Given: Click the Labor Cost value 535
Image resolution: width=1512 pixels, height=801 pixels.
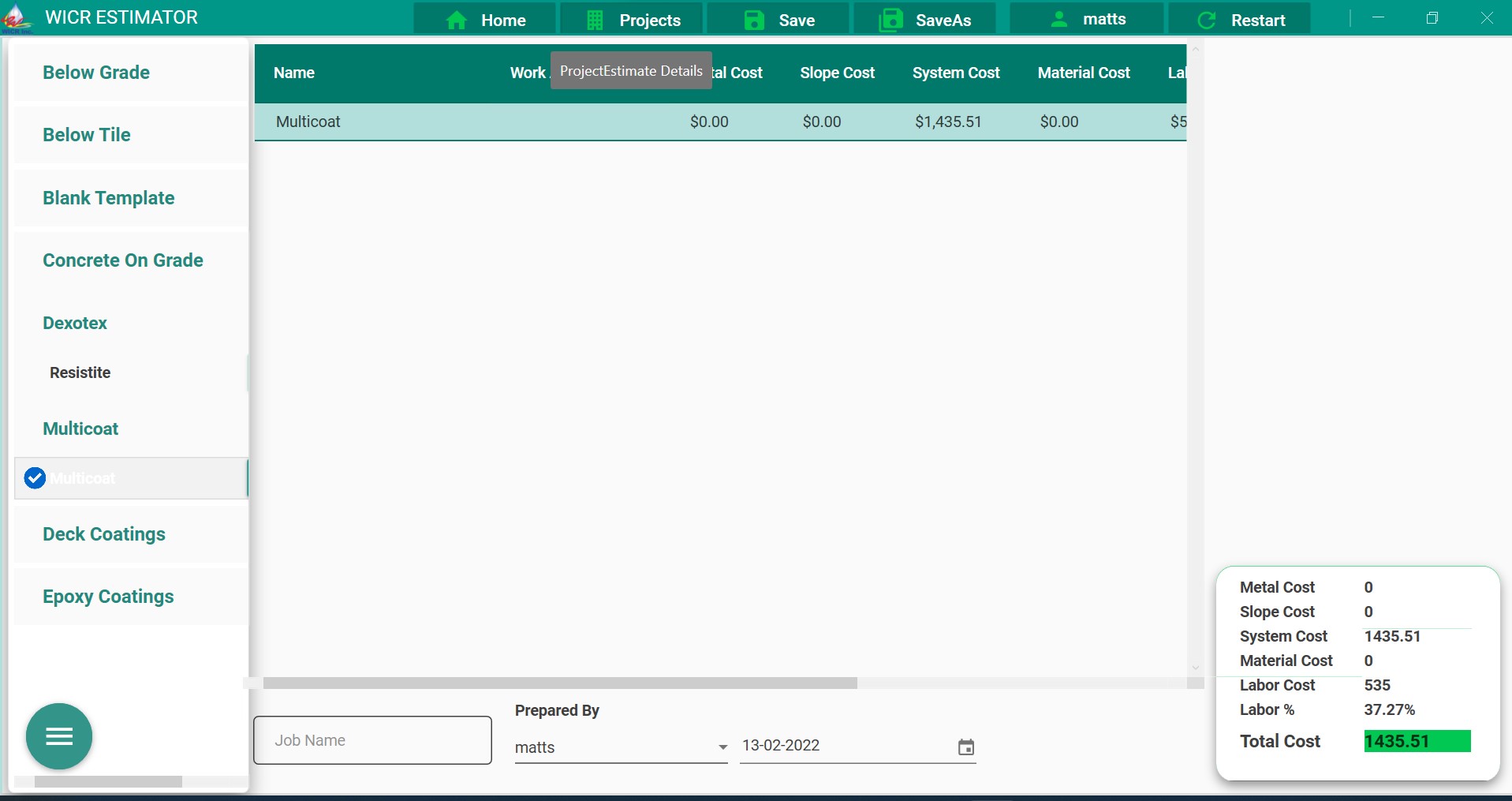Looking at the screenshot, I should [1377, 685].
